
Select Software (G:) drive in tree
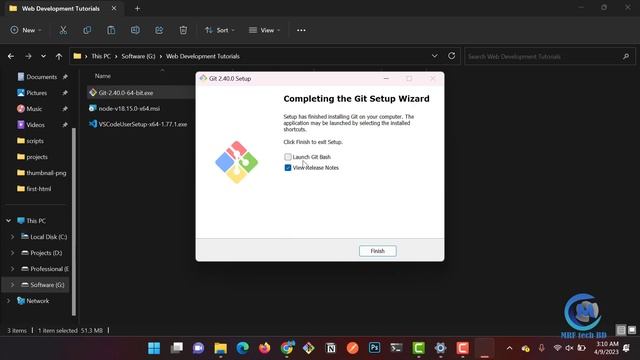[x=47, y=285]
